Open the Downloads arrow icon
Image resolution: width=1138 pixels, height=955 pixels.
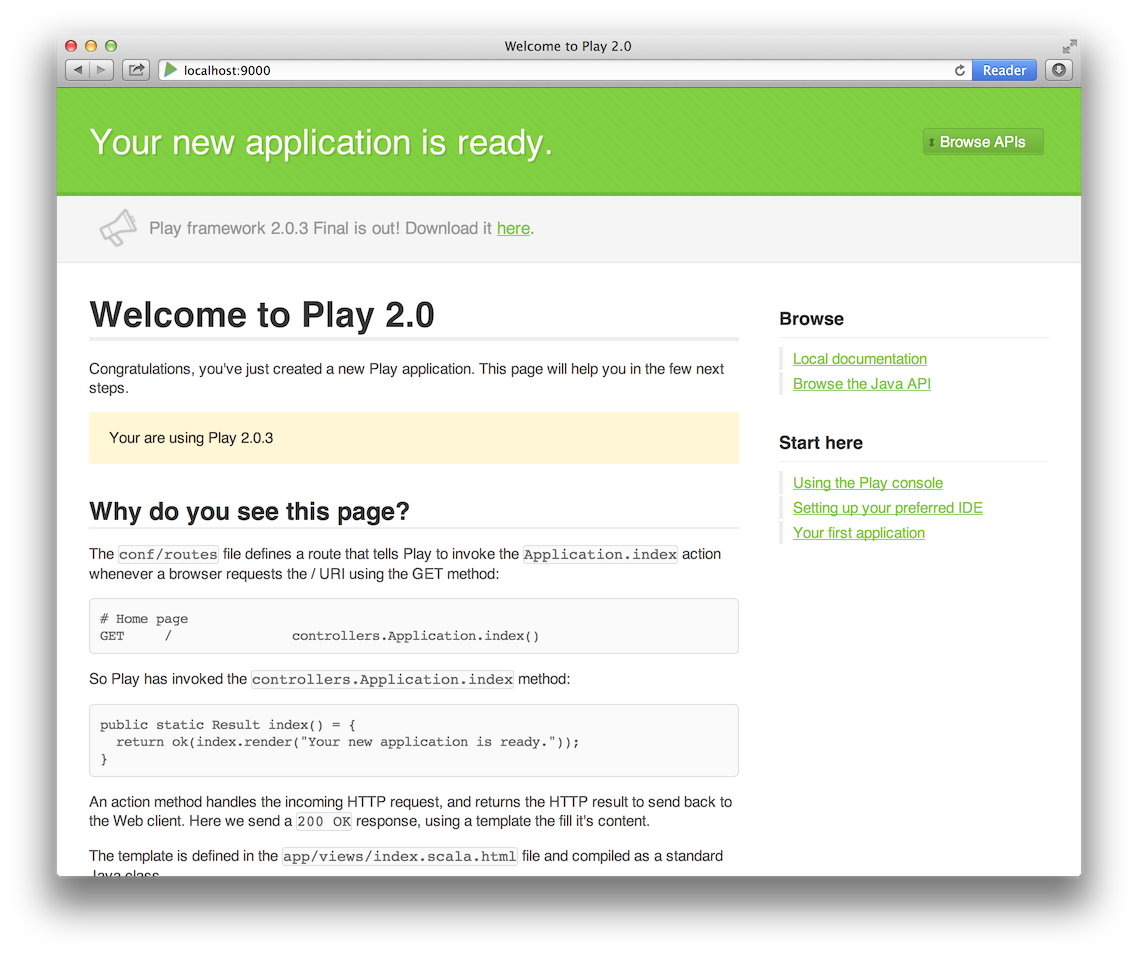tap(1059, 70)
